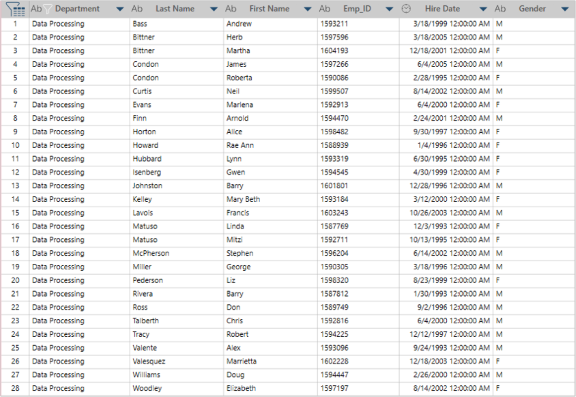This screenshot has width=576, height=397.
Task: Select row number 1
Action: coord(15,24)
